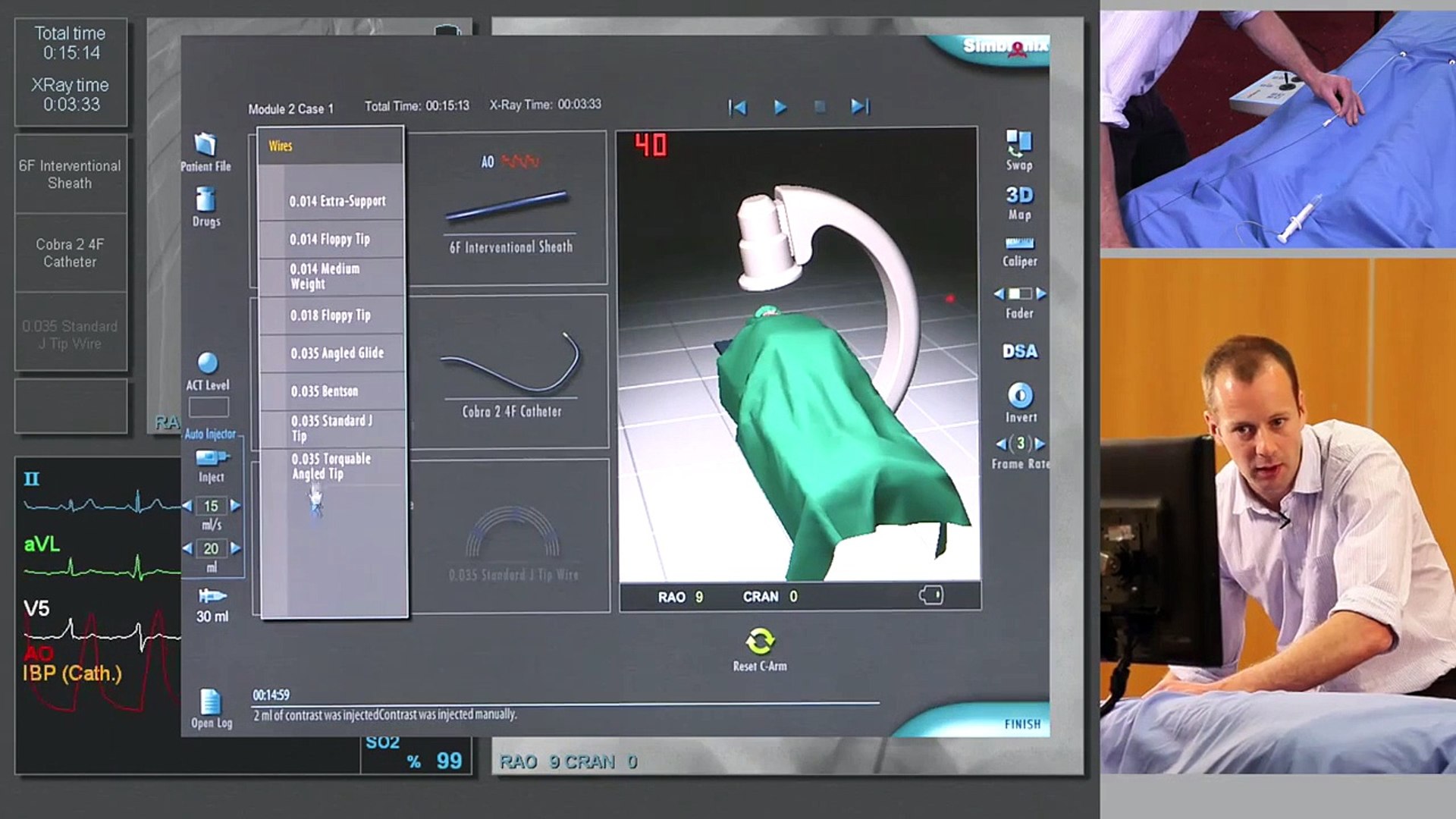Increase injection rate ml/s value
1456x819 pixels.
pos(235,506)
